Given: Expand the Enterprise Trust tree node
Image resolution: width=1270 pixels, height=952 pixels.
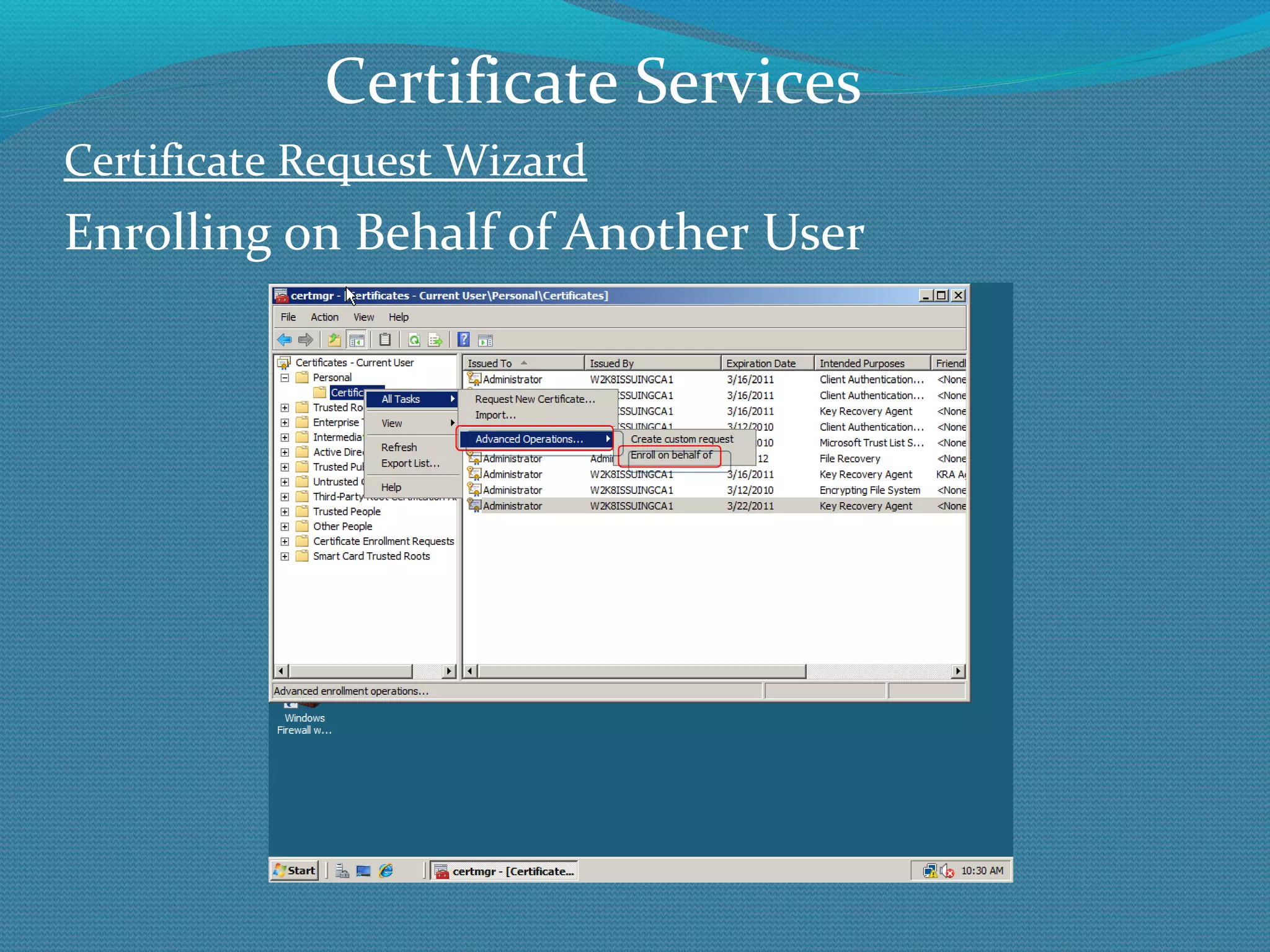Looking at the screenshot, I should click(285, 422).
